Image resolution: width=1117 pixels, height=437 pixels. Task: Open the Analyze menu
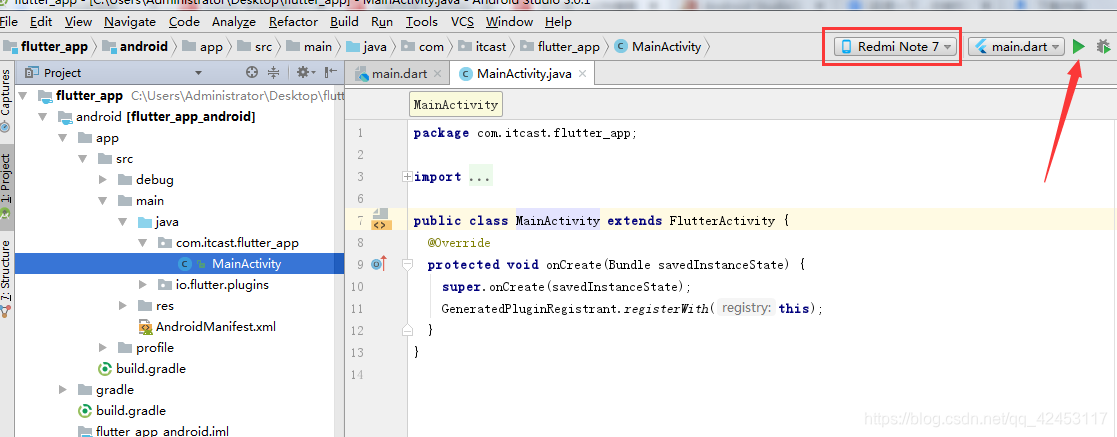click(x=234, y=22)
